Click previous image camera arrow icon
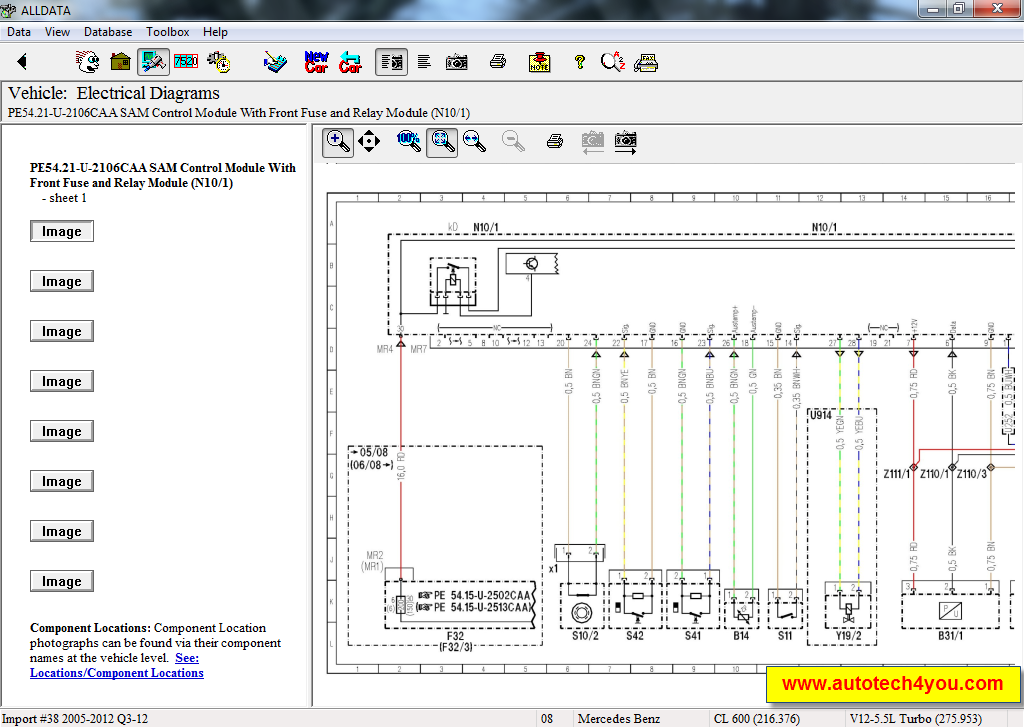 point(592,142)
